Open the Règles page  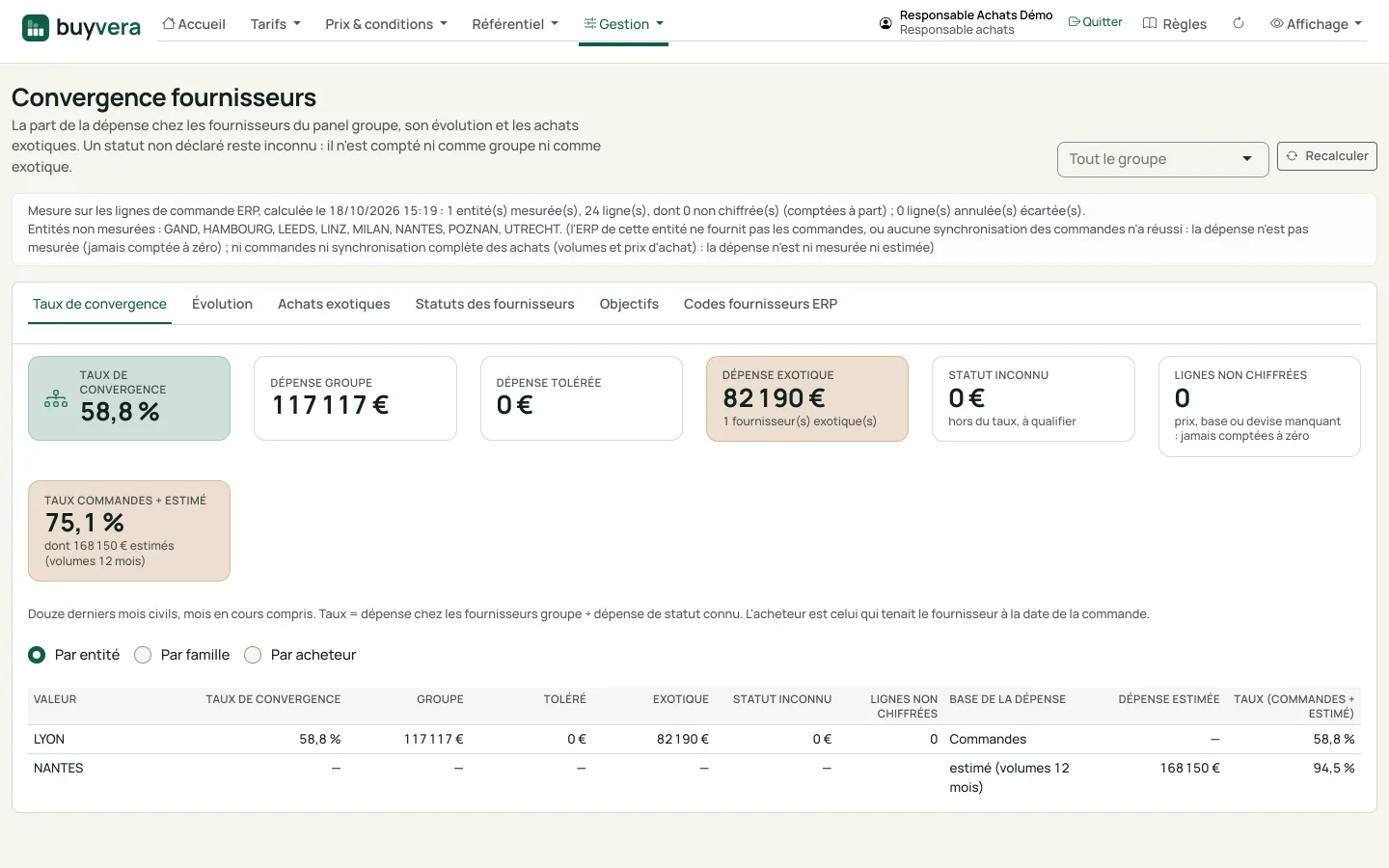pos(1175,24)
